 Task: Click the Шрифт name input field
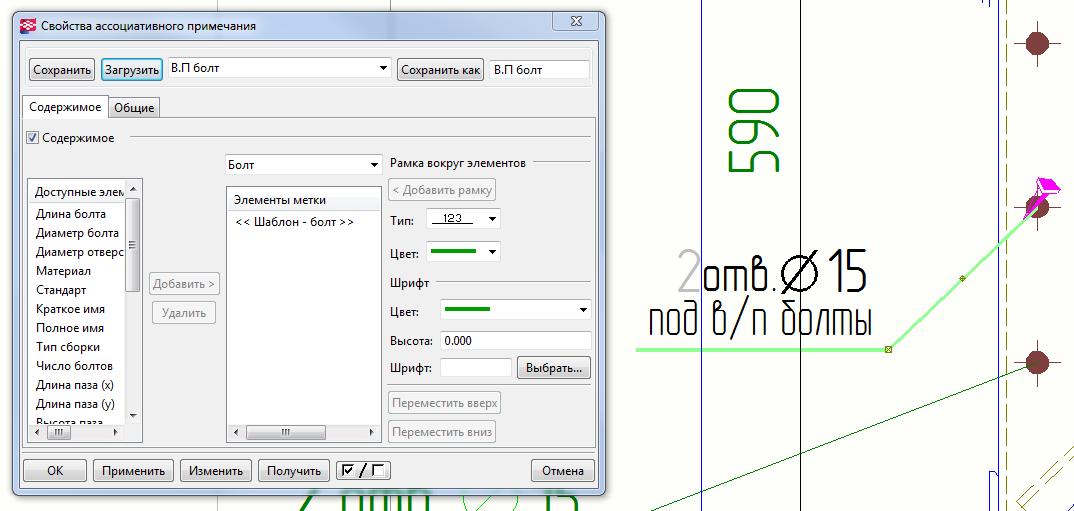click(x=476, y=368)
